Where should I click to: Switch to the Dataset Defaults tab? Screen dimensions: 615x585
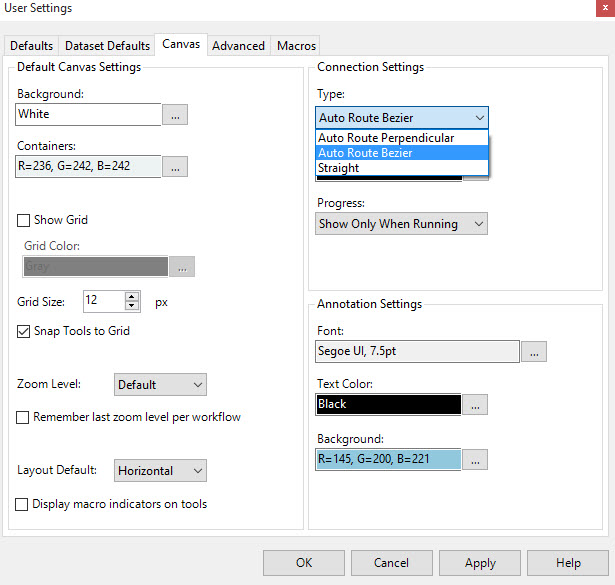pos(107,46)
